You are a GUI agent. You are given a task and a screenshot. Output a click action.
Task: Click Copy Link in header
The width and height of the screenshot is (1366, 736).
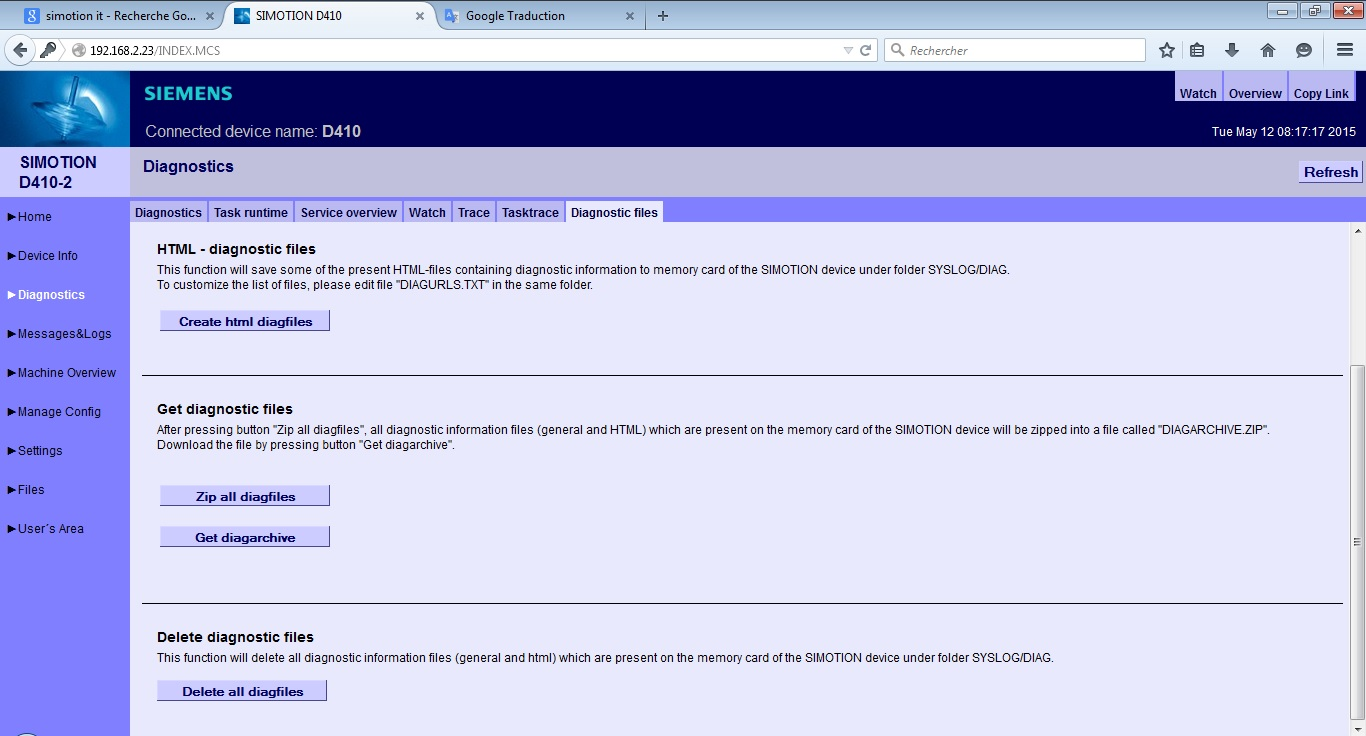pyautogui.click(x=1321, y=93)
